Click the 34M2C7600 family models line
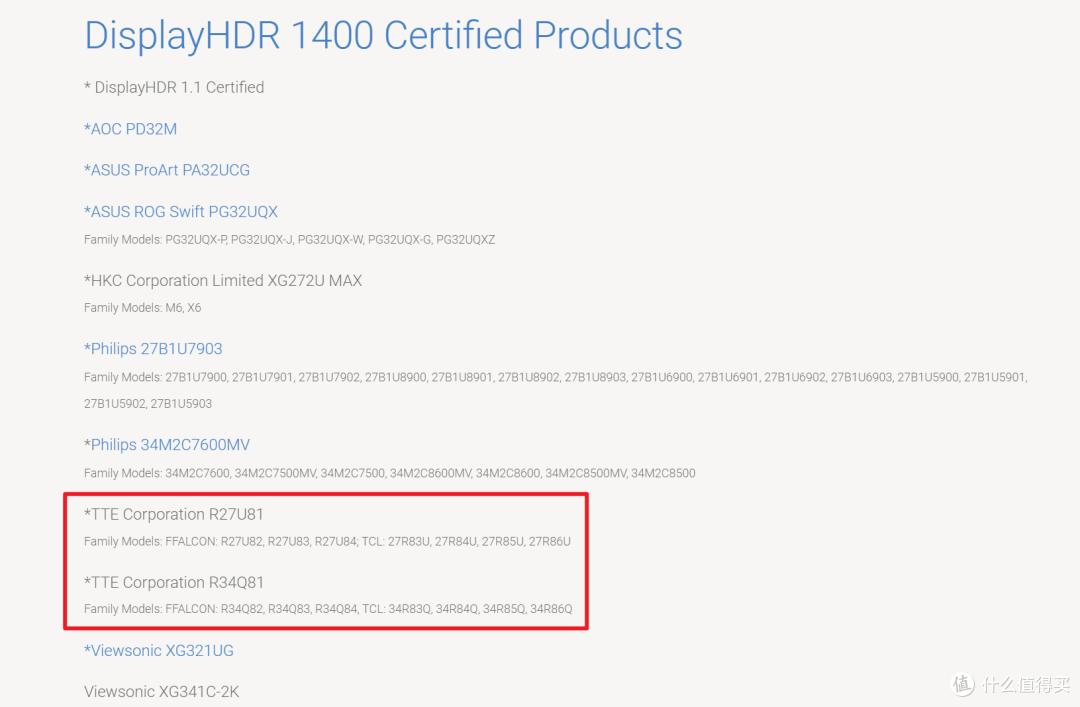 (x=389, y=473)
